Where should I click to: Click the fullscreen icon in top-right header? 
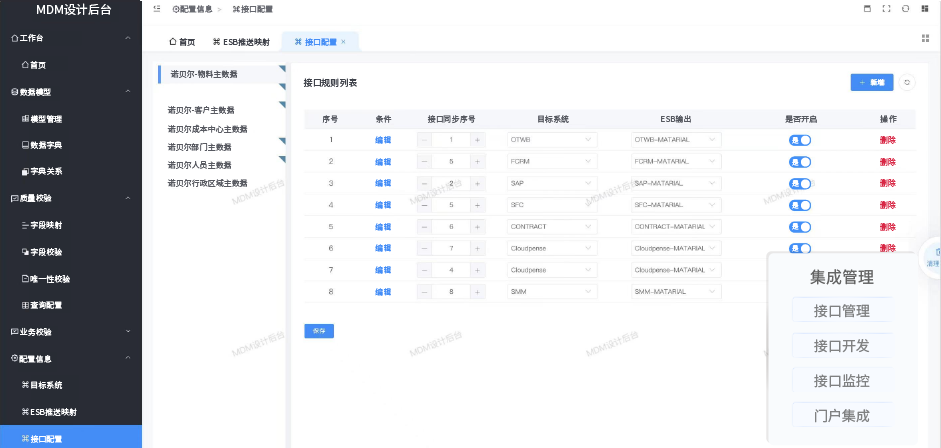(x=886, y=8)
